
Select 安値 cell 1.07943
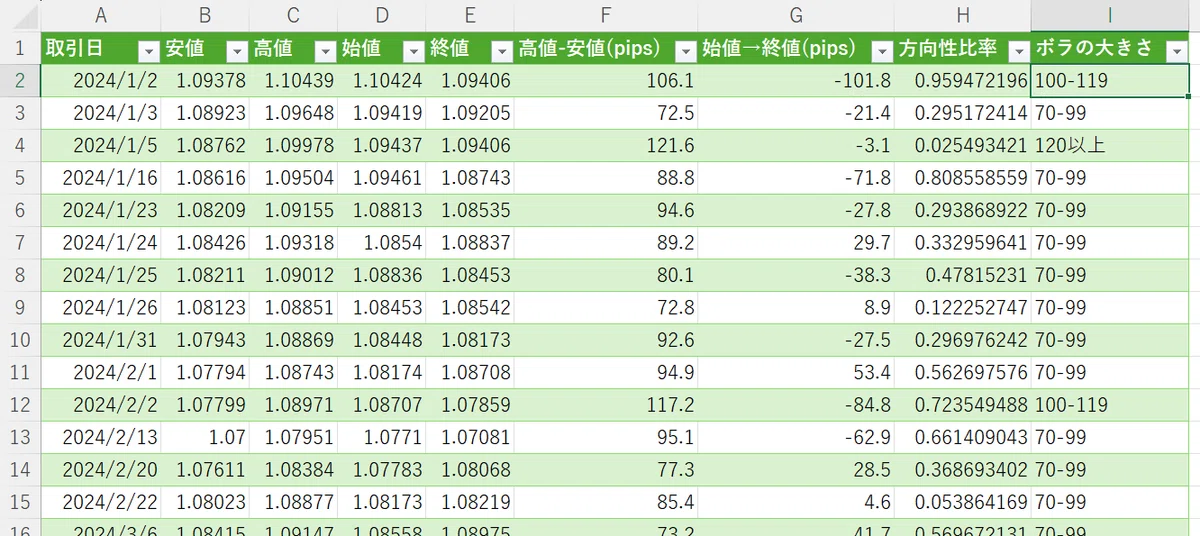[x=205, y=339]
